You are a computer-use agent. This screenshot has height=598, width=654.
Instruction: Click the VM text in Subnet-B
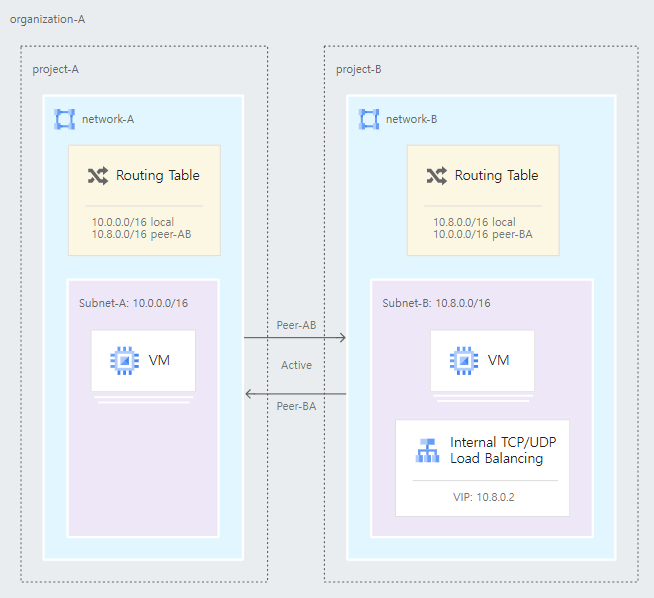[498, 360]
